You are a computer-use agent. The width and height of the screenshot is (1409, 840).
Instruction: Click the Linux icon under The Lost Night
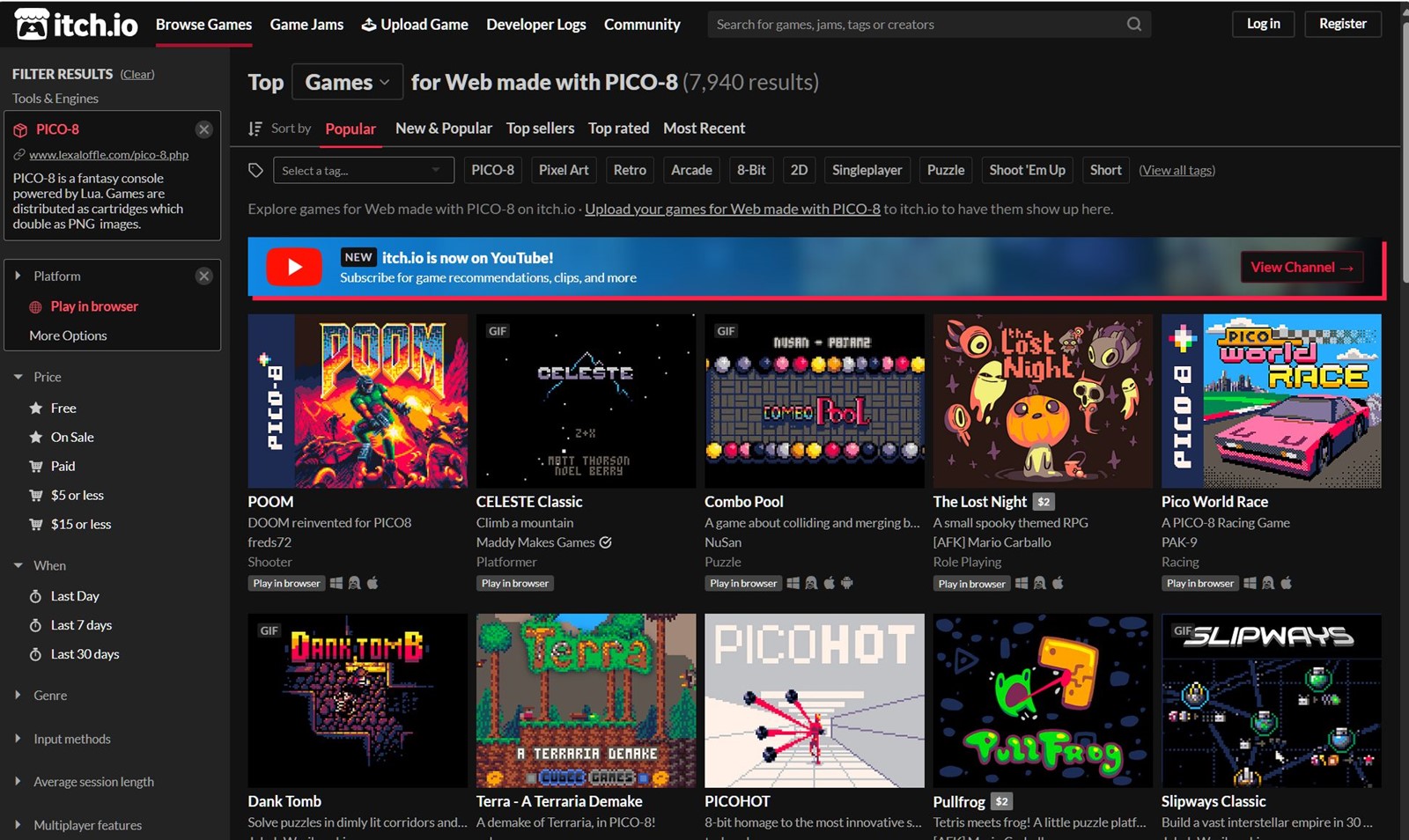coord(1040,583)
